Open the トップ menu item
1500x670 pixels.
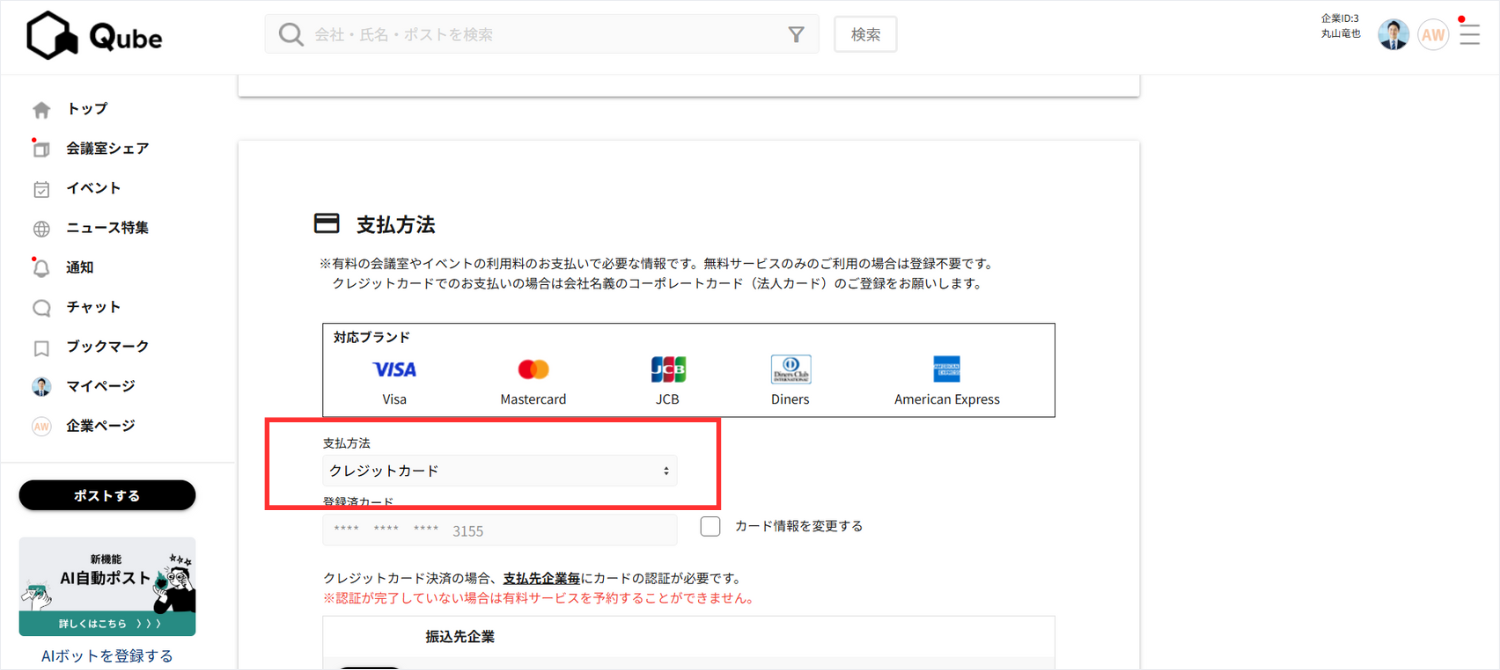pyautogui.click(x=87, y=109)
